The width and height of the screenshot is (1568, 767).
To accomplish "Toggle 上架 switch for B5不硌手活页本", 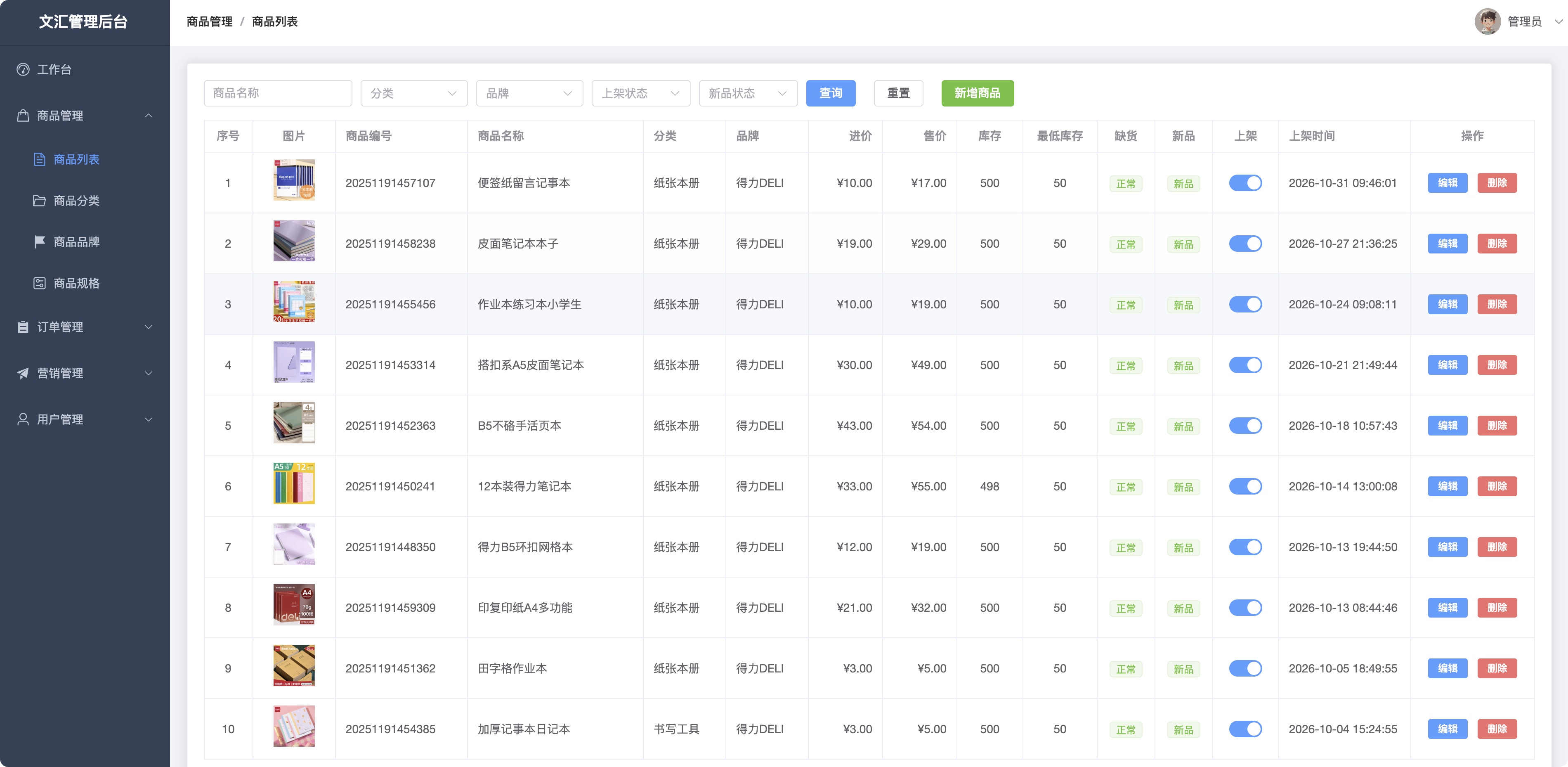I will [x=1245, y=426].
